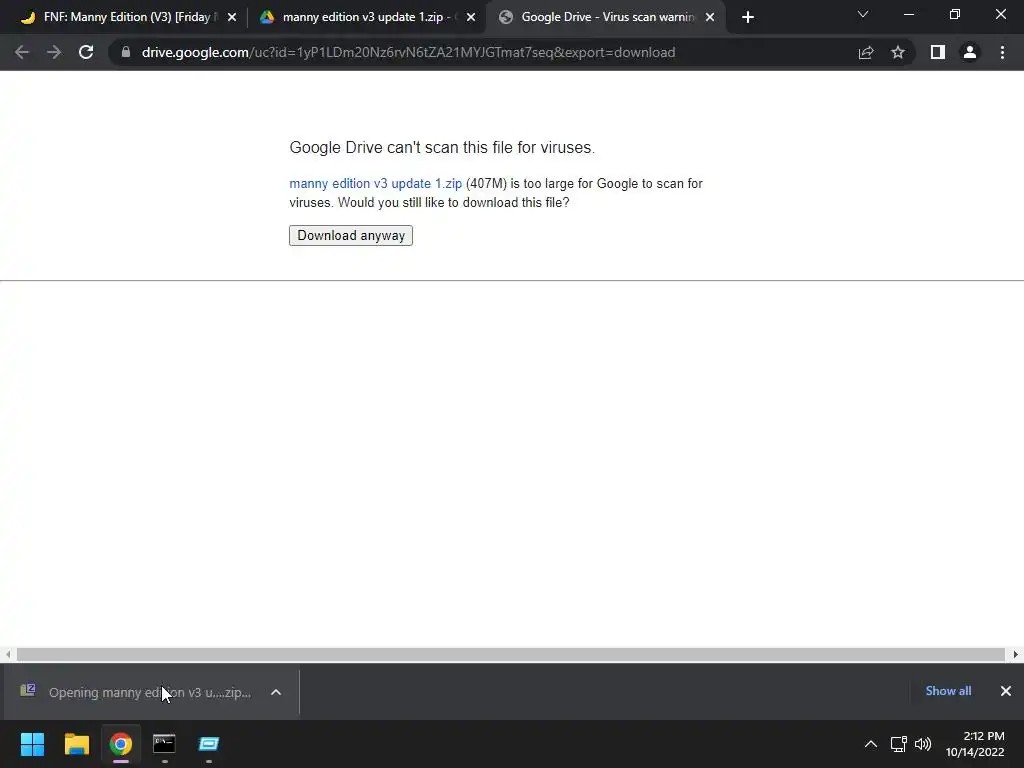The height and width of the screenshot is (768, 1024).
Task: Open the blue window app on taskbar
Action: (208, 744)
